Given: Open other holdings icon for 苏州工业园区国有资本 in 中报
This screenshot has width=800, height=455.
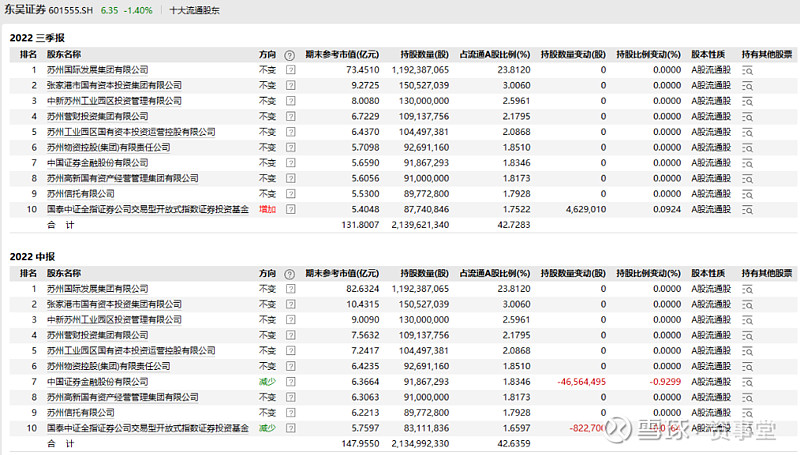Looking at the screenshot, I should [x=747, y=351].
